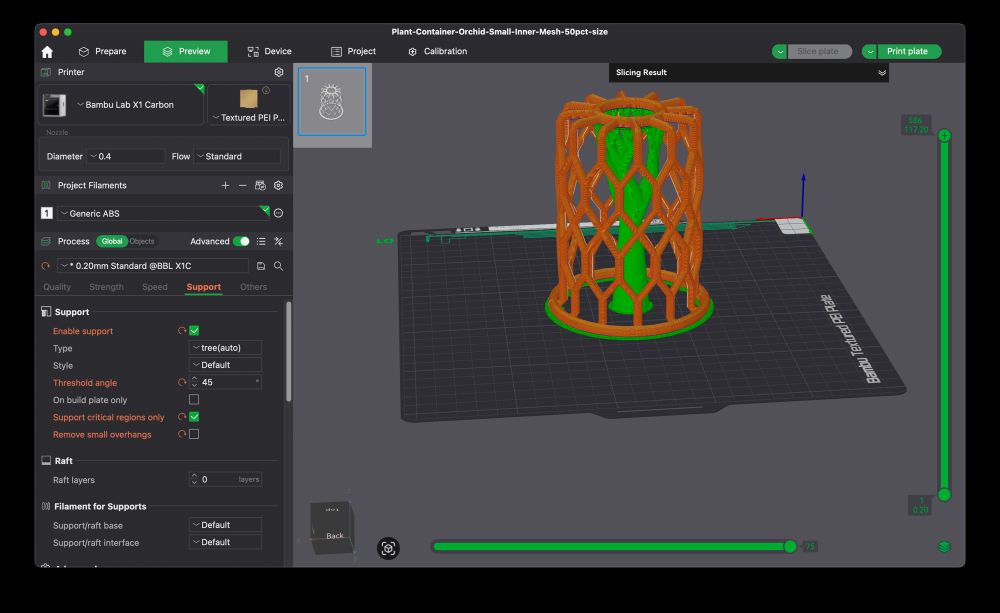Click the Print plate button
This screenshot has height=613, width=1000.
point(907,52)
